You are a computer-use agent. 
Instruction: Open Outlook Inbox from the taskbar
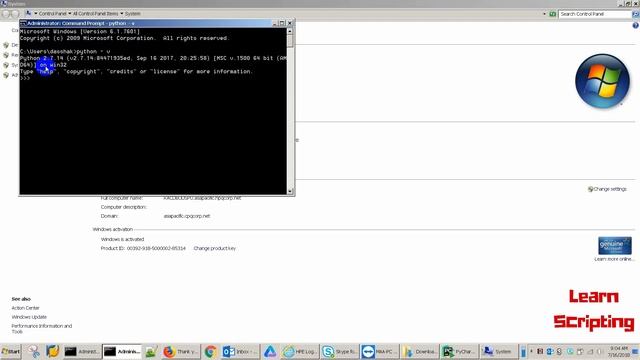(240, 351)
